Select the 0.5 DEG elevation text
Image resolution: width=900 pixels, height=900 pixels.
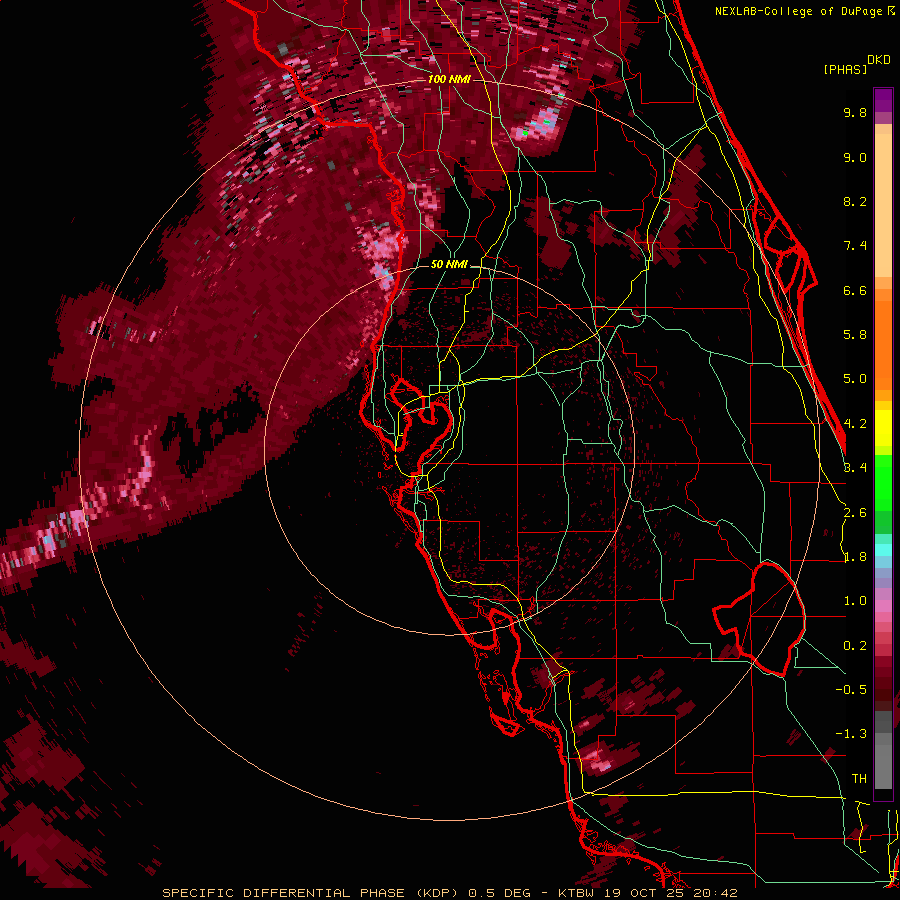501,893
